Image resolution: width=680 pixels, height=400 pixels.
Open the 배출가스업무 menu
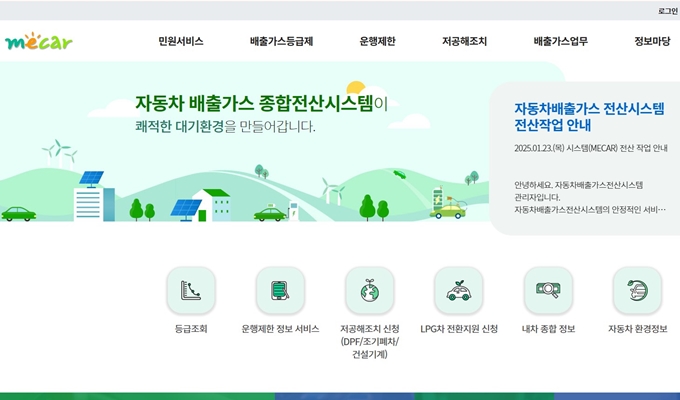coord(561,41)
